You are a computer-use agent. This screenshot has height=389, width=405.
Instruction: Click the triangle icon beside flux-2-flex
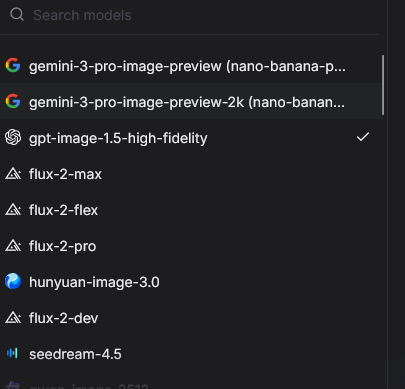(13, 210)
